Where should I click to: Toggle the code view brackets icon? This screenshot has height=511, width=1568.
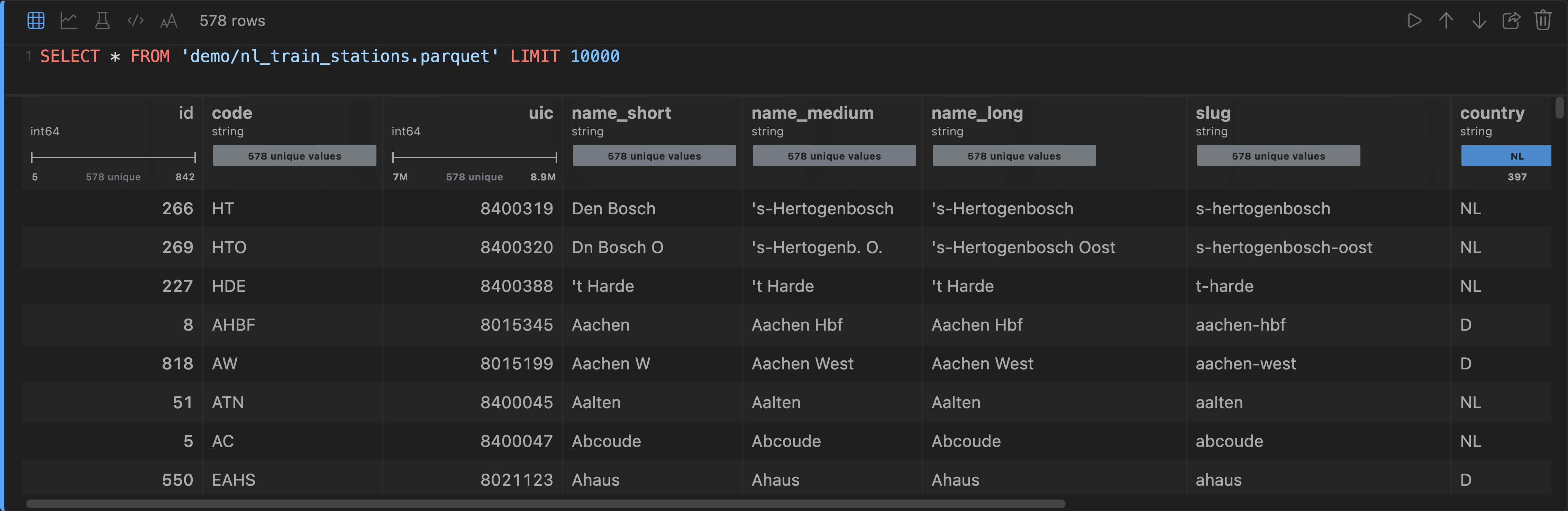pos(135,21)
